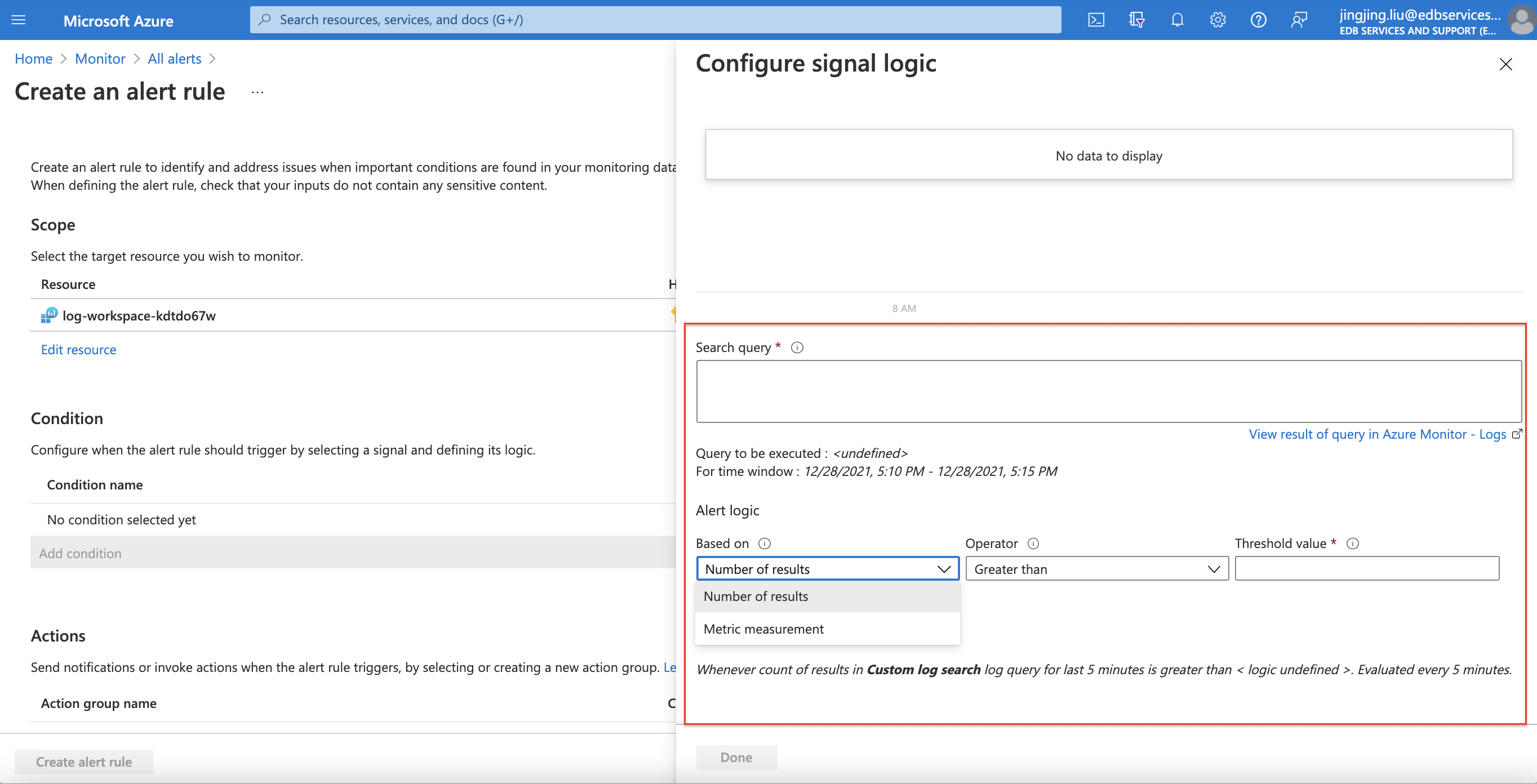Click the 'No data to display' chart area
The width and height of the screenshot is (1537, 784).
coord(1109,155)
